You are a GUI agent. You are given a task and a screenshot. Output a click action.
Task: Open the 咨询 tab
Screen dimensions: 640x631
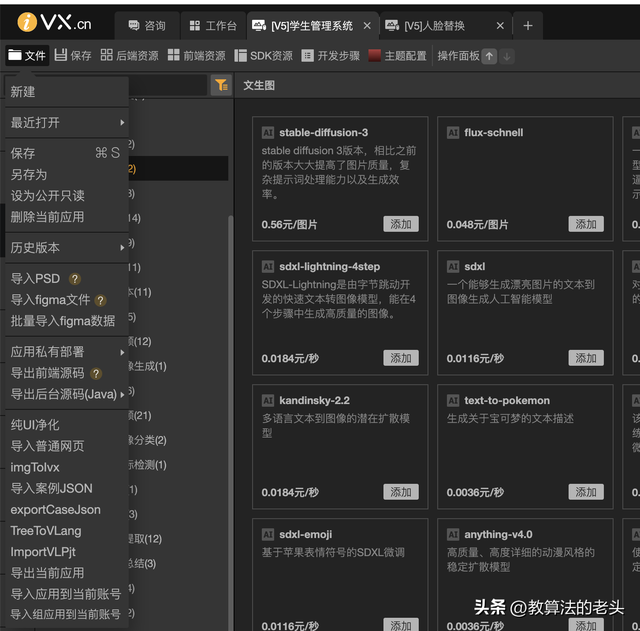click(x=147, y=26)
